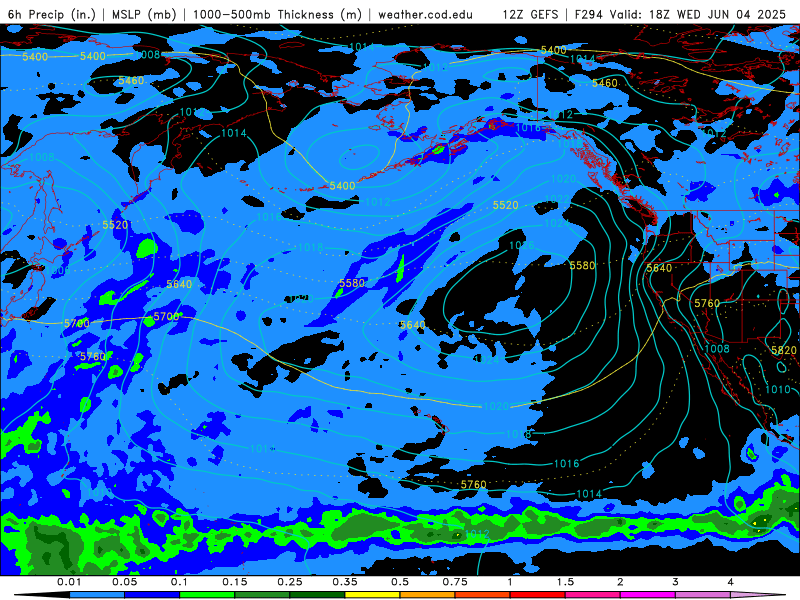Click the 'MSLP (mb)' header label

tap(144, 14)
